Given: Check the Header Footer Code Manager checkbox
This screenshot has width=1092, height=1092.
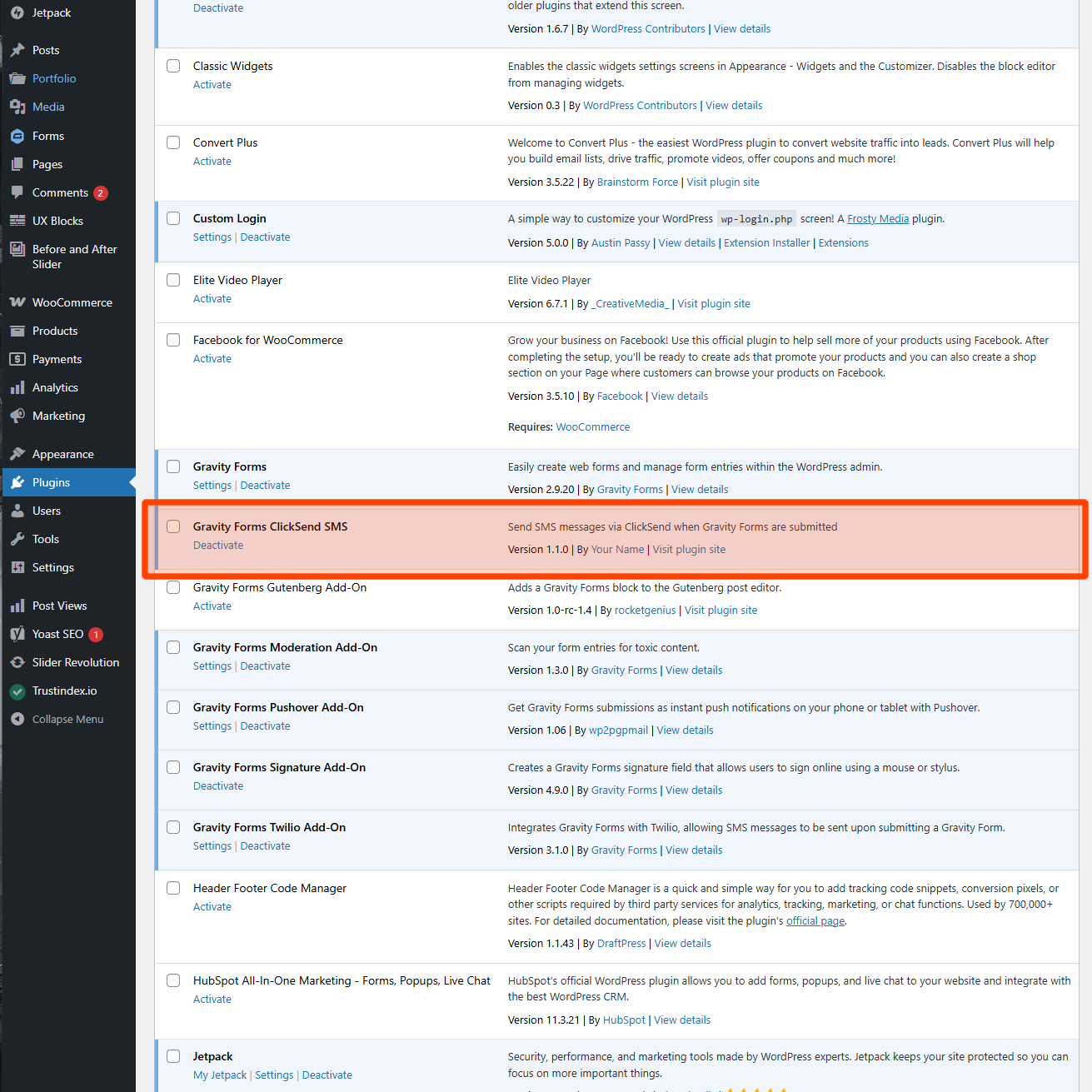Looking at the screenshot, I should tap(173, 888).
